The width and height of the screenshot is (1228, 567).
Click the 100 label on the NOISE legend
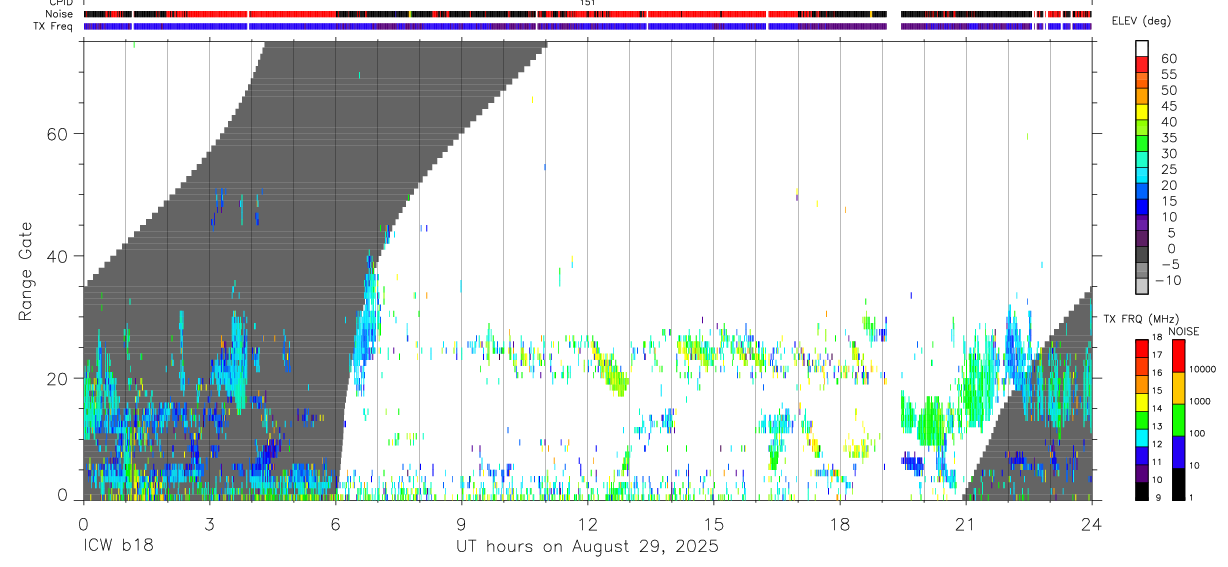(x=1196, y=433)
